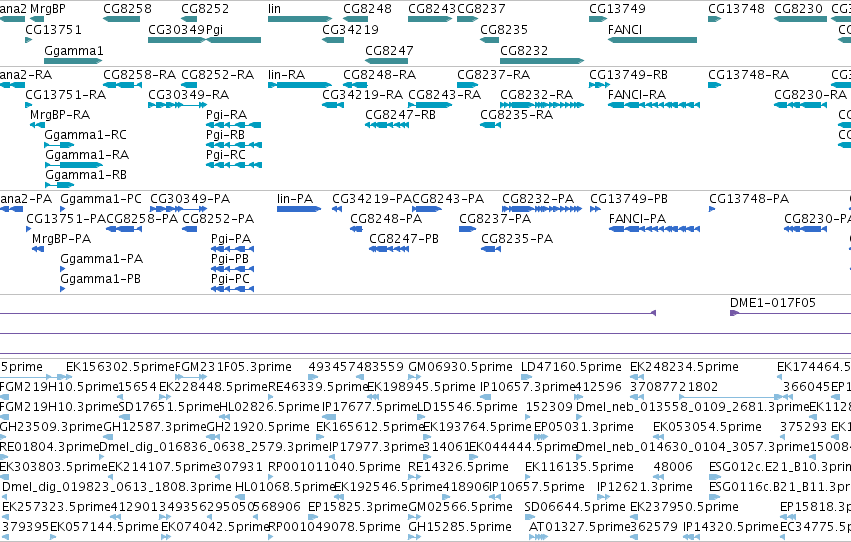
Task: Select the Ggamma1 gene bar
Action: tap(73, 61)
